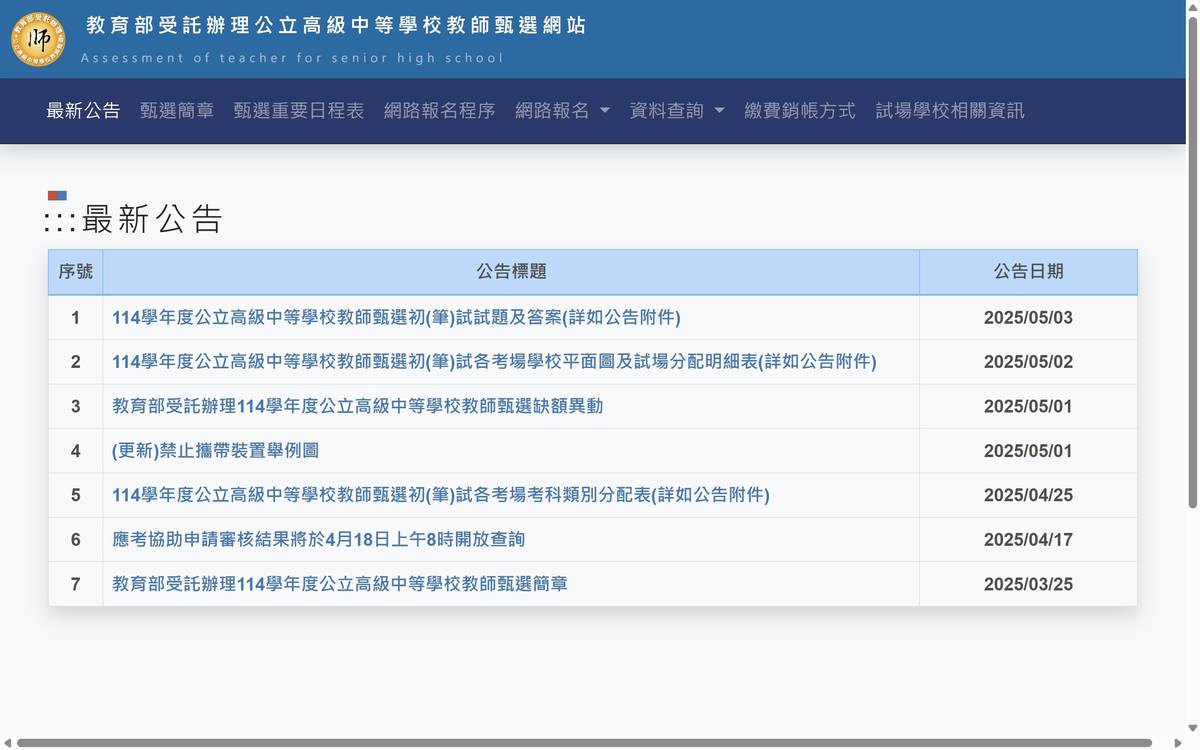The image size is (1200, 750).
Task: Click the gold 師 site logo
Action: coord(38,40)
